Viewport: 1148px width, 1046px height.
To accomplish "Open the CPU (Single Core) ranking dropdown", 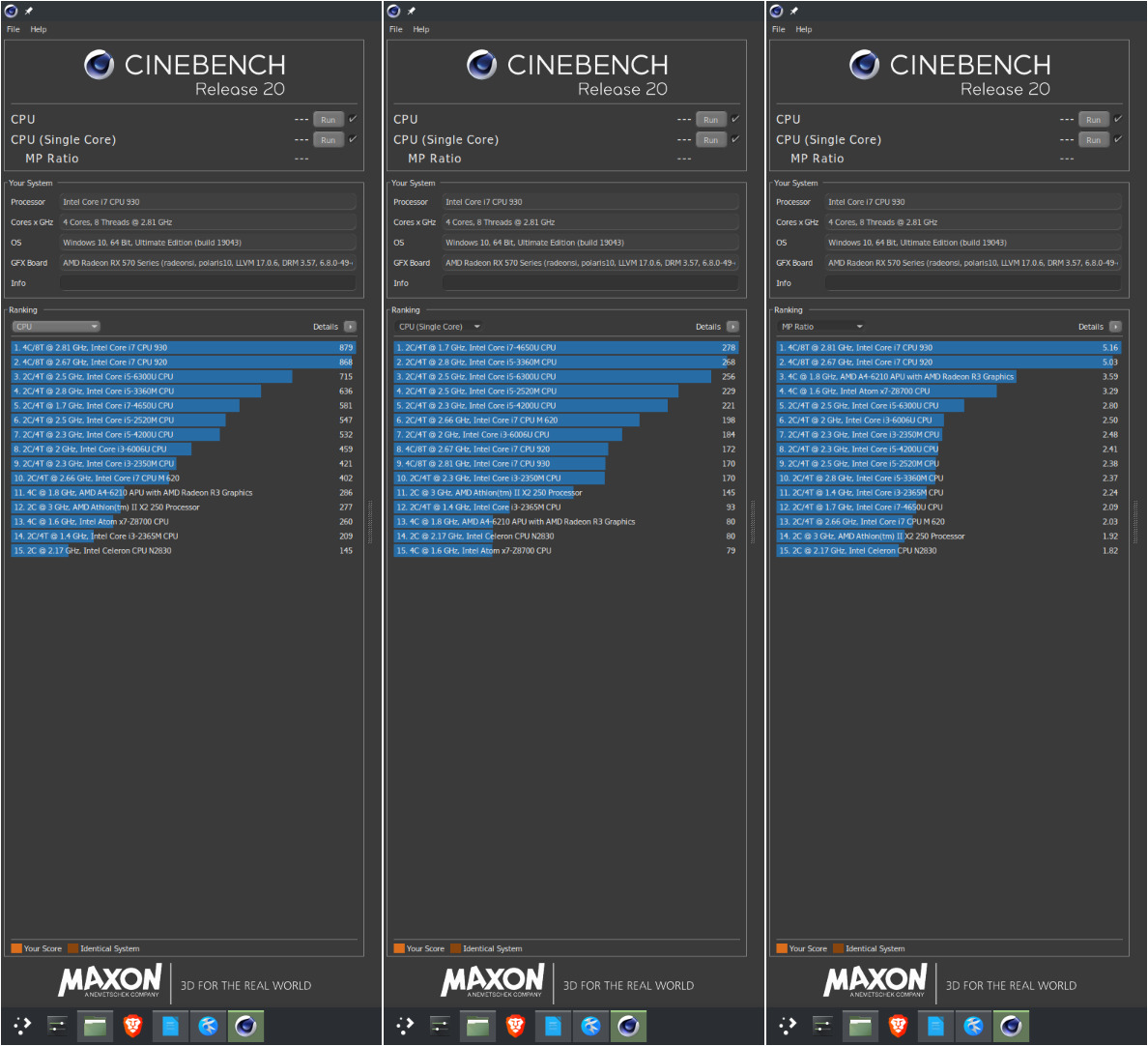I will coord(439,327).
